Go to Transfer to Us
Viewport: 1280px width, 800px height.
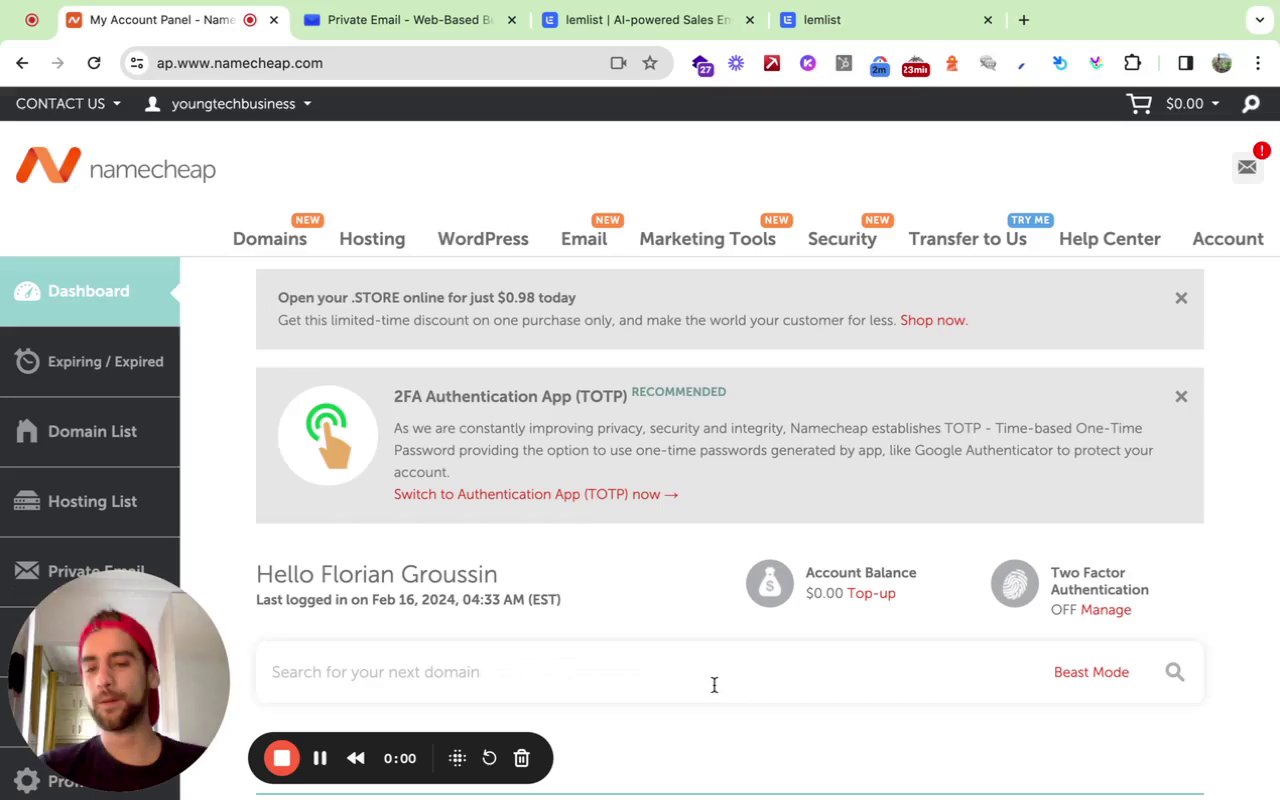click(968, 239)
